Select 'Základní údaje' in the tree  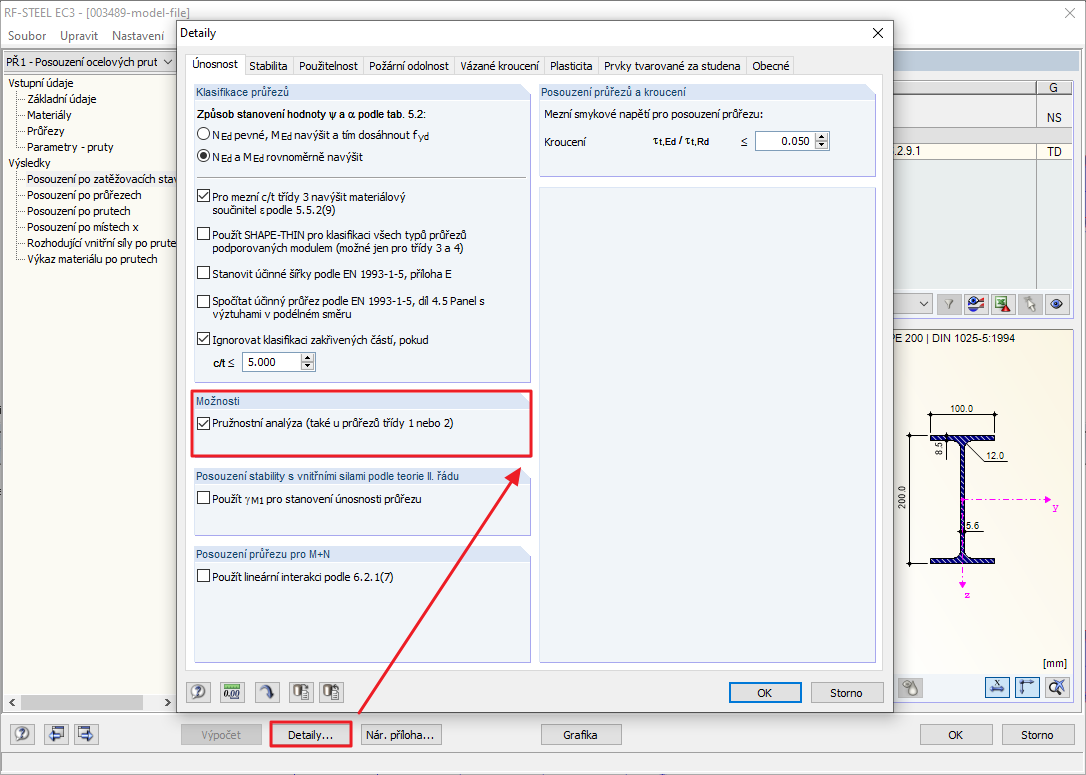[62, 99]
